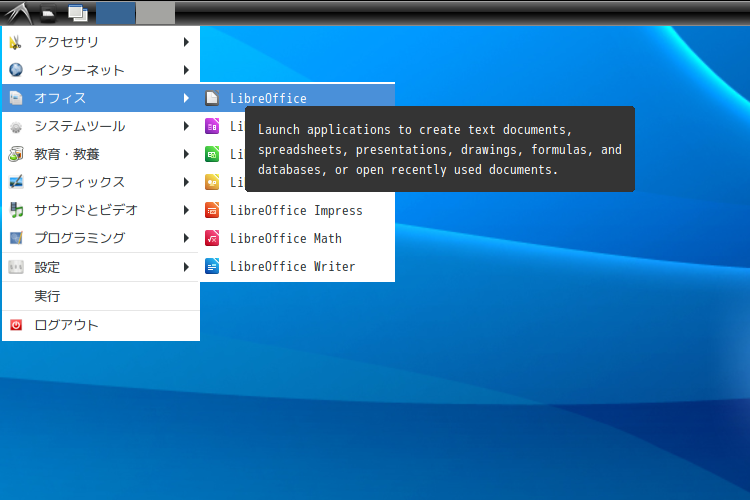Image resolution: width=750 pixels, height=500 pixels.
Task: Launch LibreOffice from the Office submenu
Action: [x=298, y=98]
